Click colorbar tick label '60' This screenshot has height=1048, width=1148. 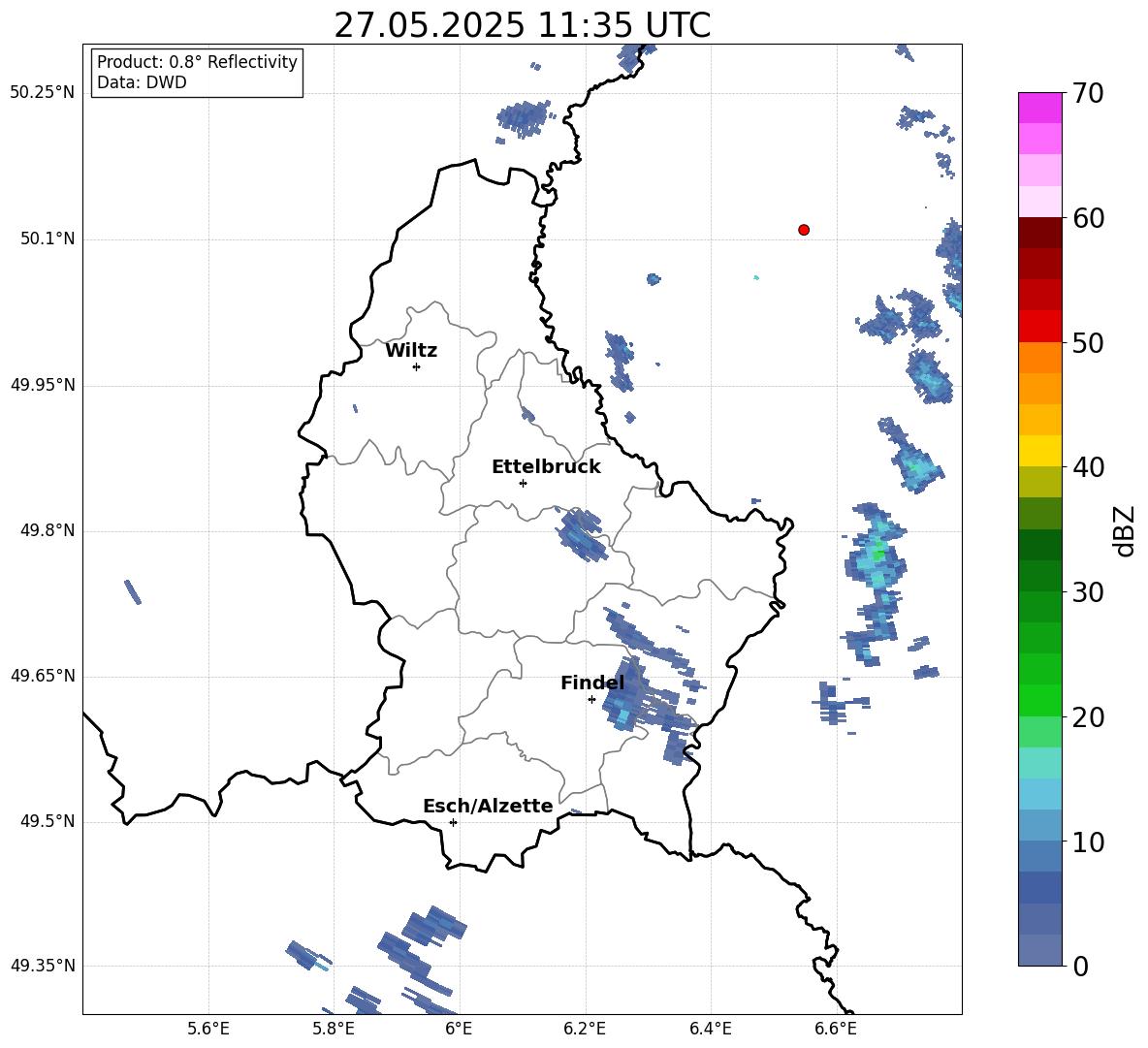(x=1088, y=218)
